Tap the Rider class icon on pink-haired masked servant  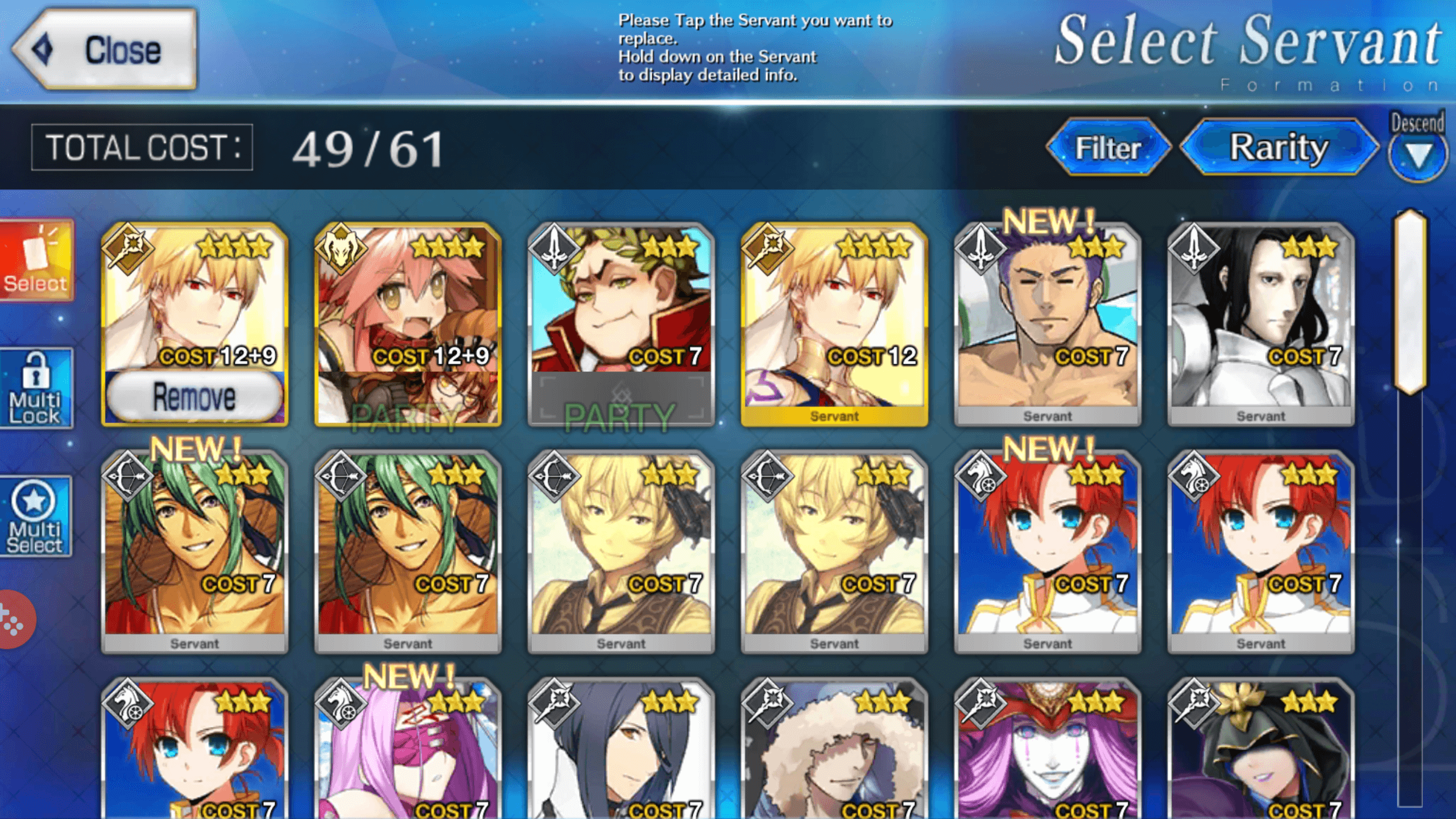coord(341,704)
